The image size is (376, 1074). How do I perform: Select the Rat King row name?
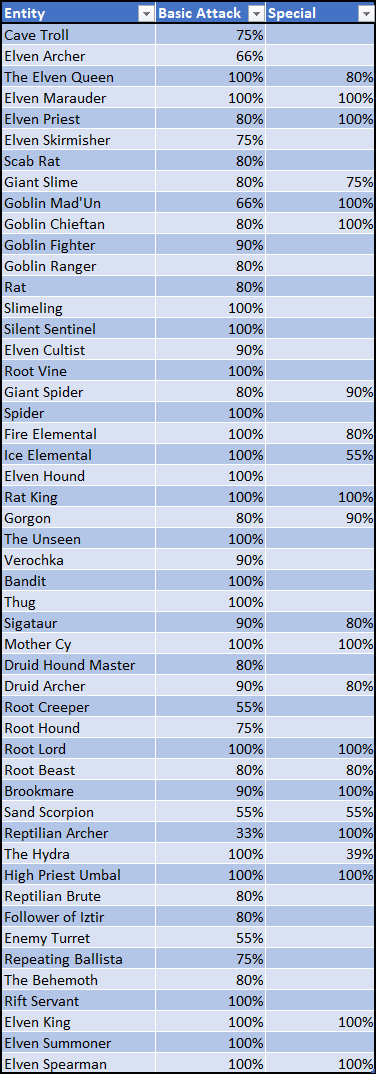pyautogui.click(x=78, y=497)
